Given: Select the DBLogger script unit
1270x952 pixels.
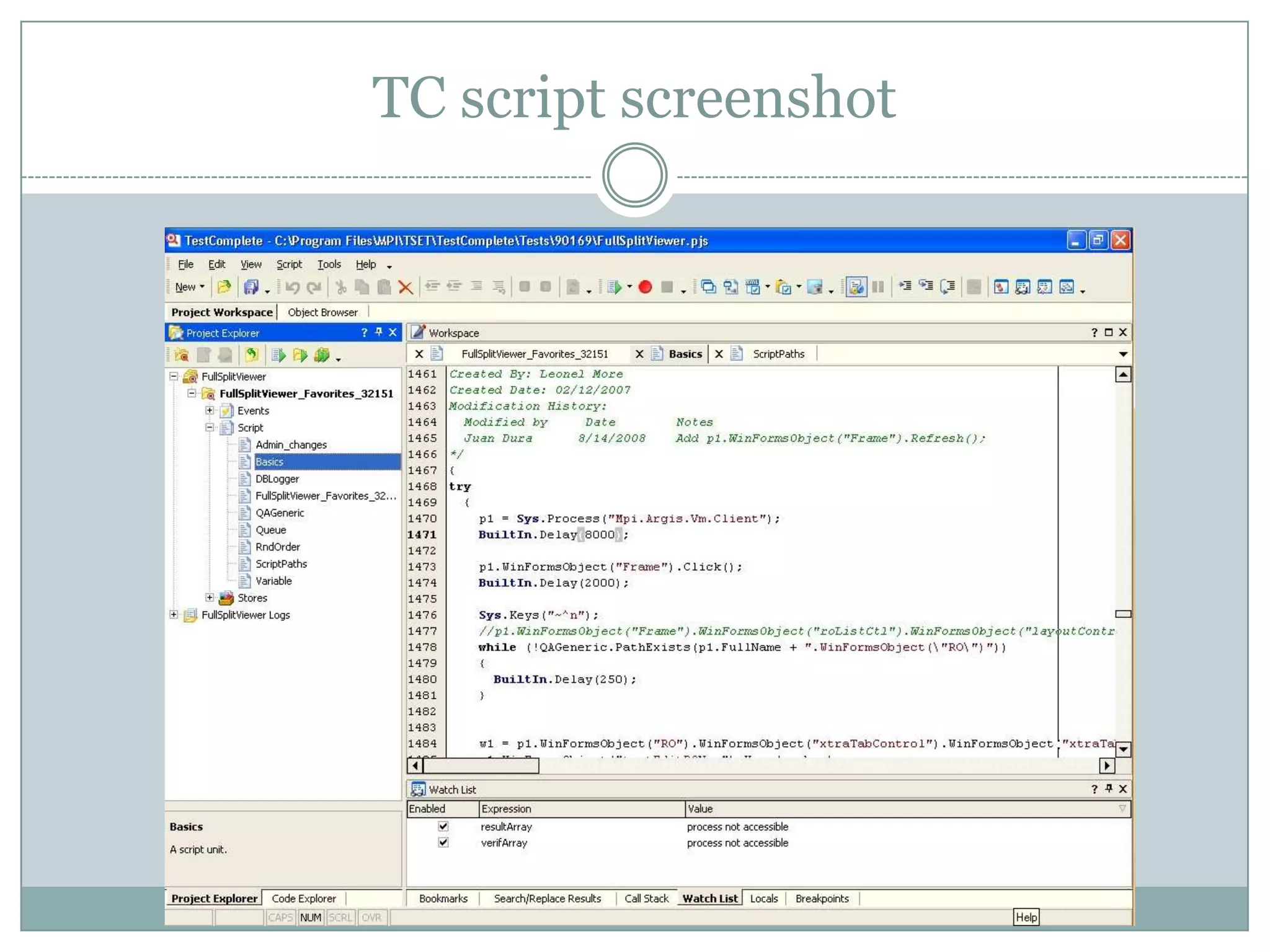Looking at the screenshot, I should coord(277,478).
